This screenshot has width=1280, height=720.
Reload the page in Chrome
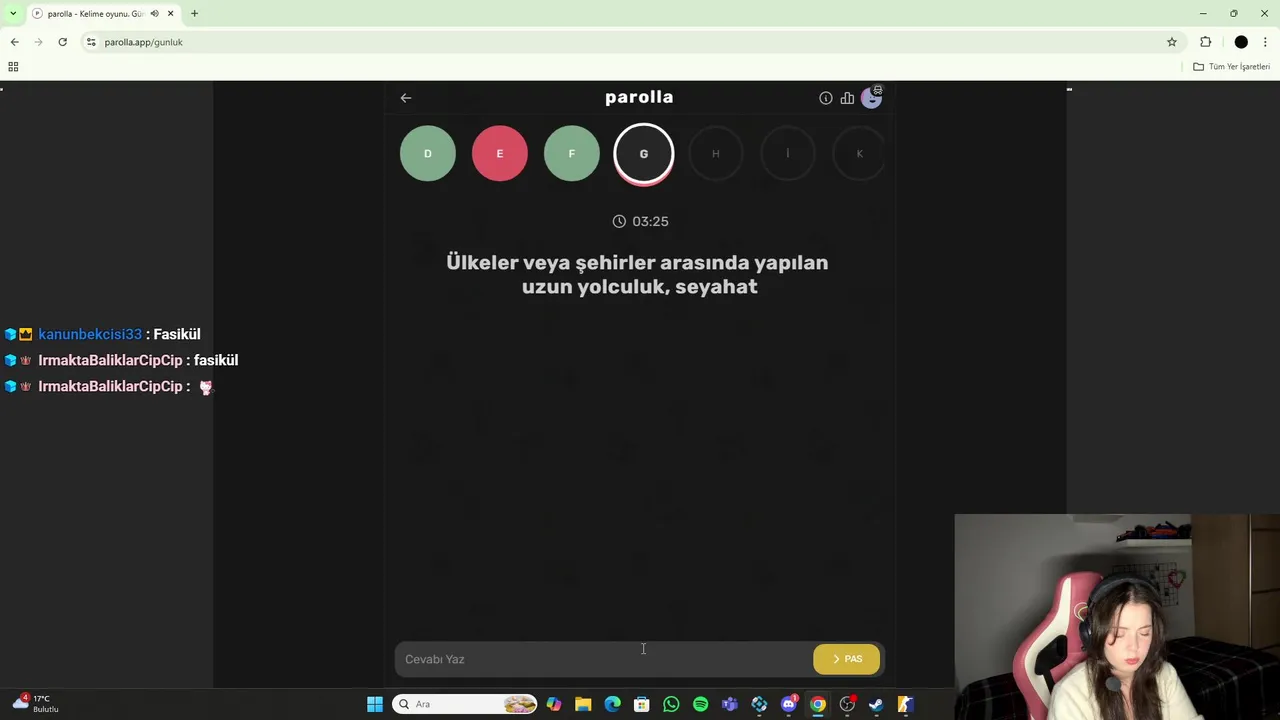(63, 42)
